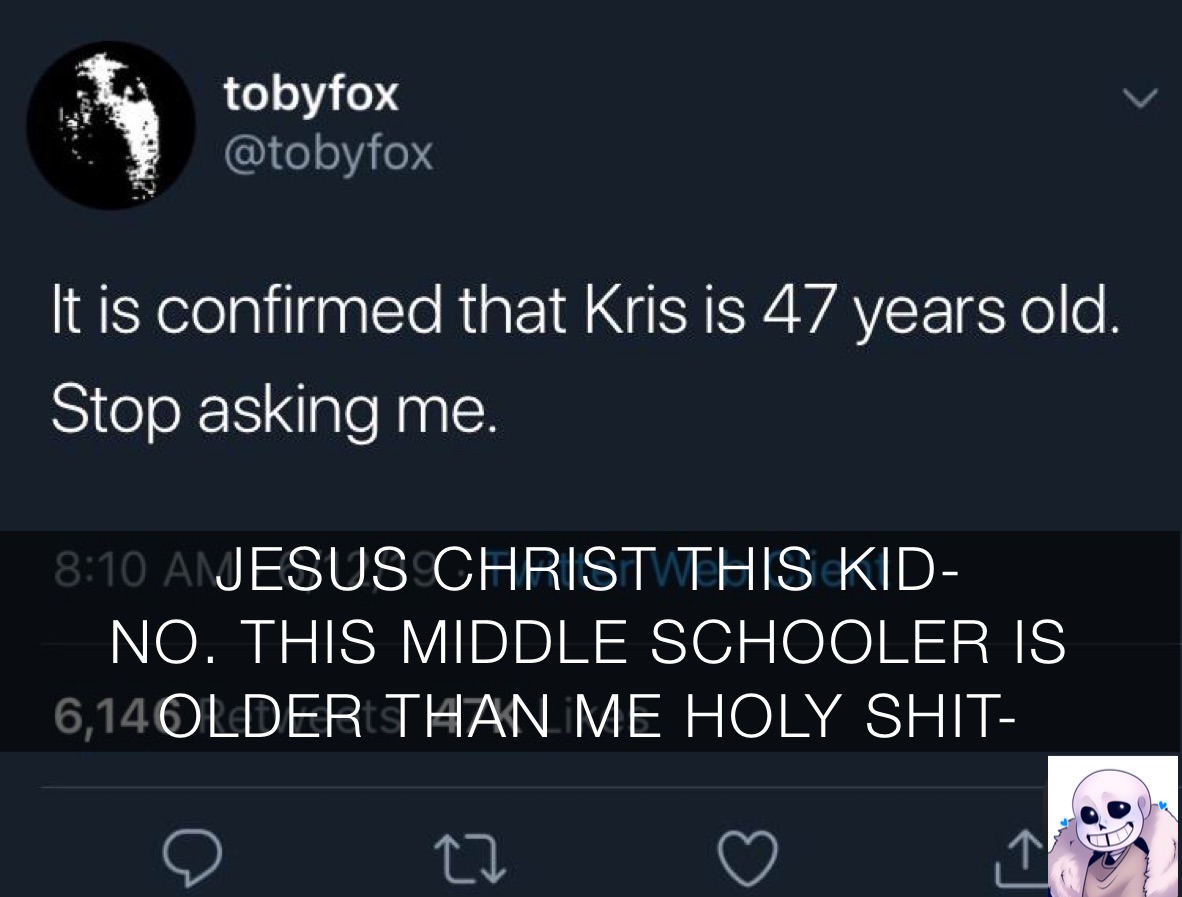Click the words "It is confirmed"
The image size is (1182, 897).
coord(247,314)
